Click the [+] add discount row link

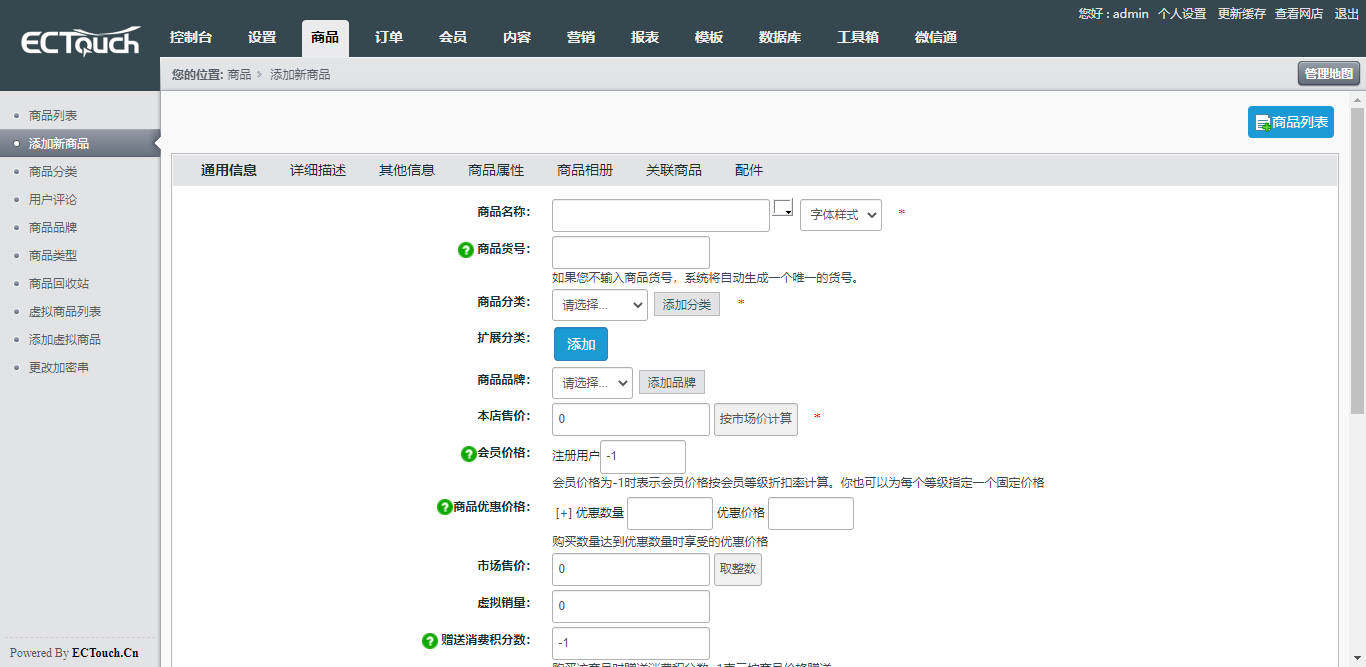564,513
